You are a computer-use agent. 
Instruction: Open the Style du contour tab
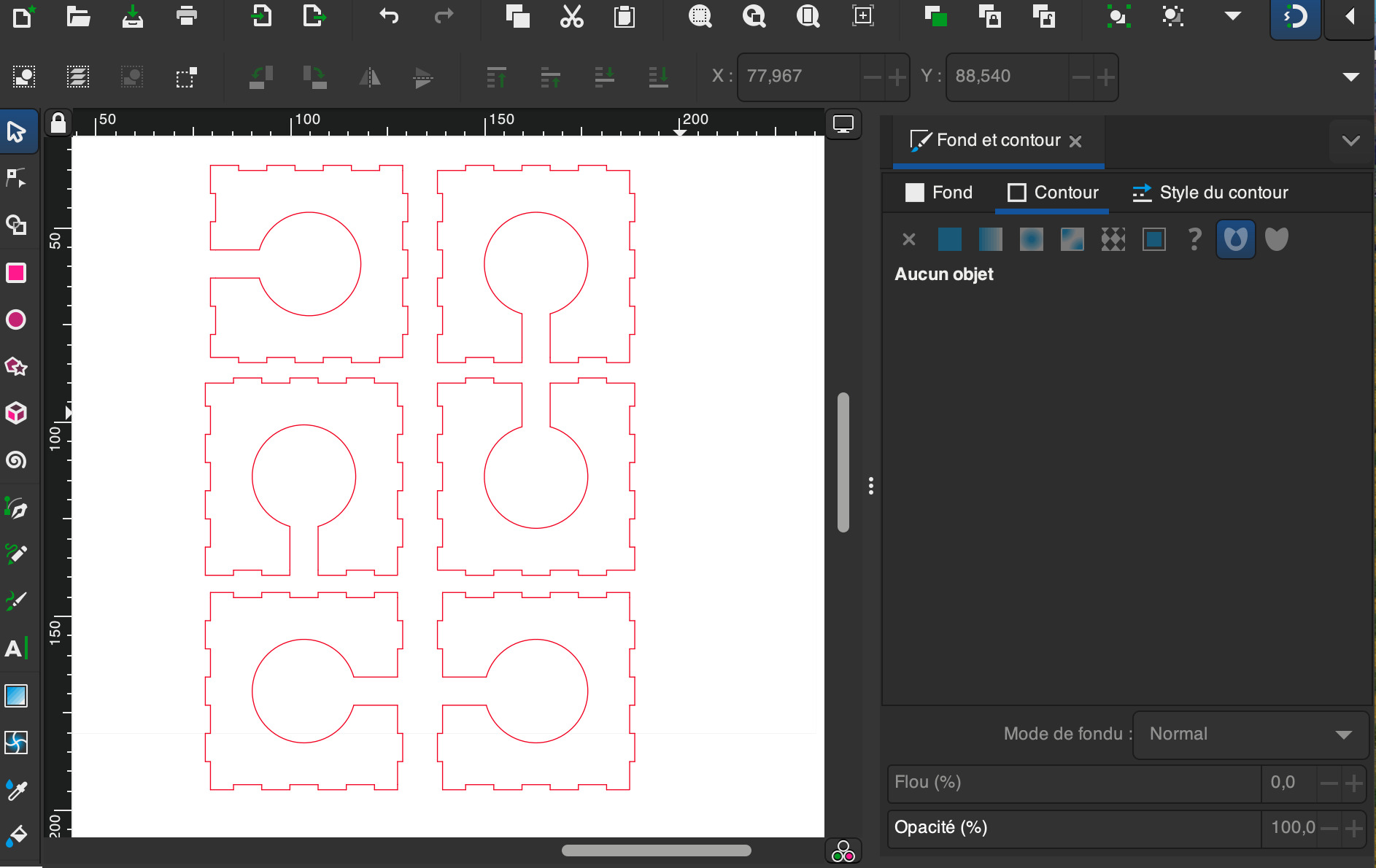tap(1210, 193)
